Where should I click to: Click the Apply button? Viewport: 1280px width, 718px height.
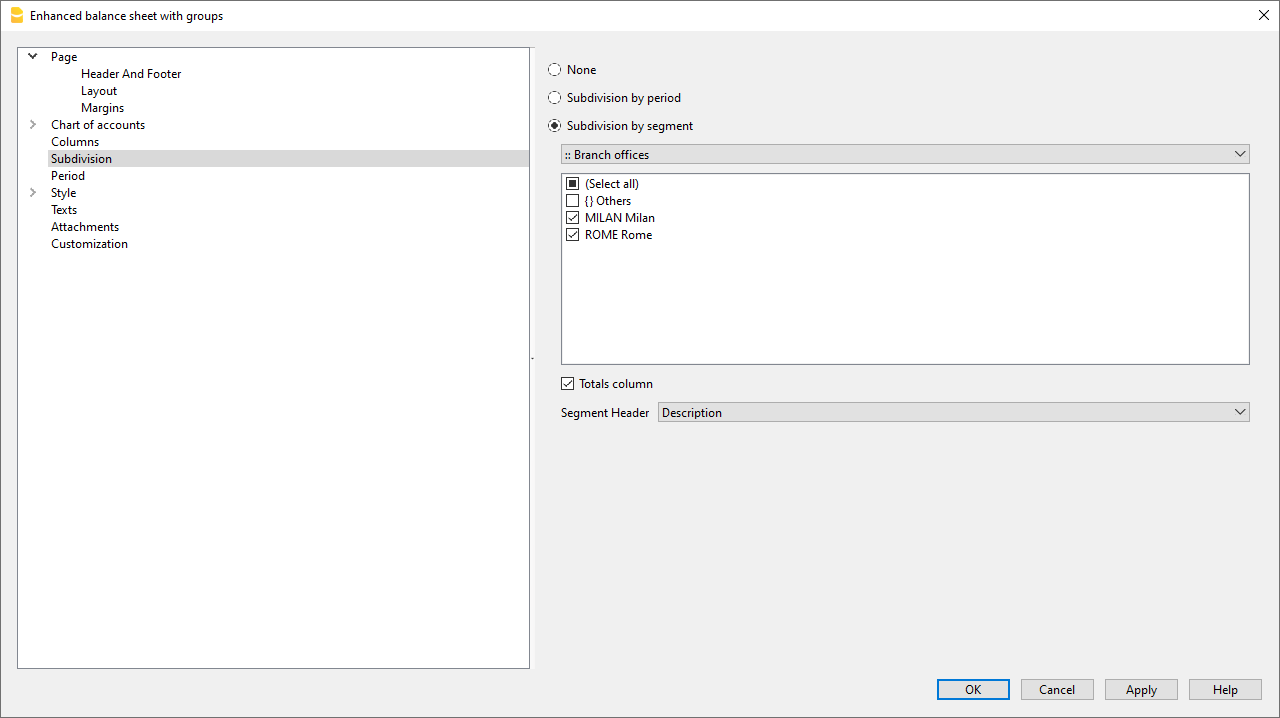pos(1141,690)
